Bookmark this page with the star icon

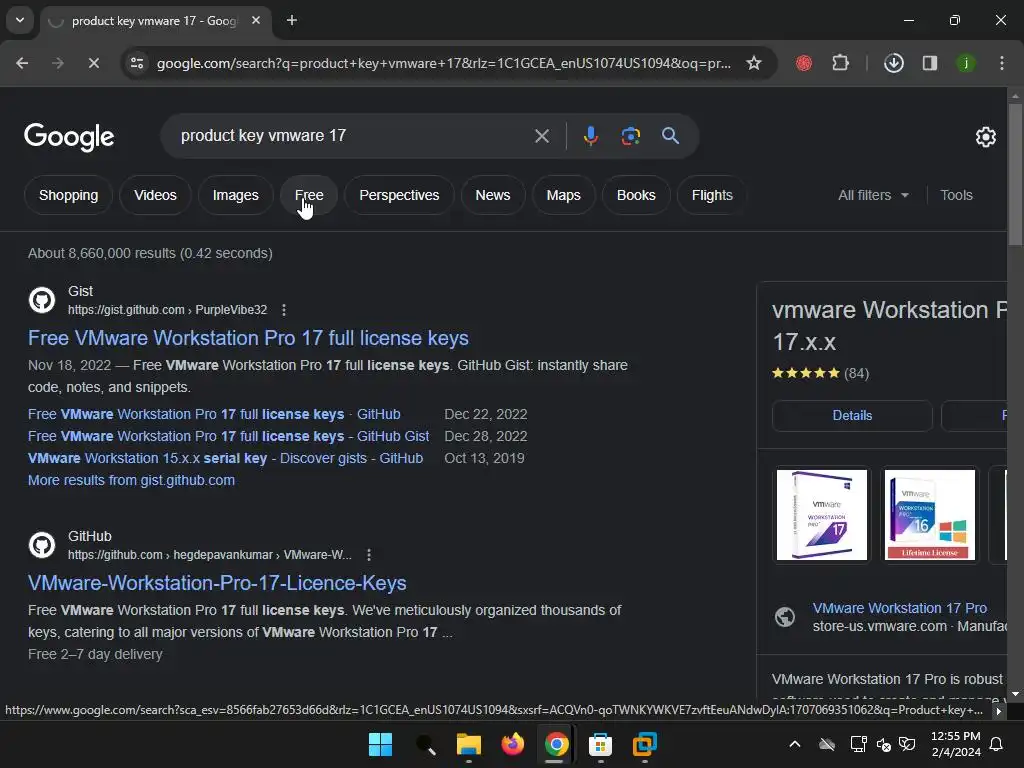point(754,63)
